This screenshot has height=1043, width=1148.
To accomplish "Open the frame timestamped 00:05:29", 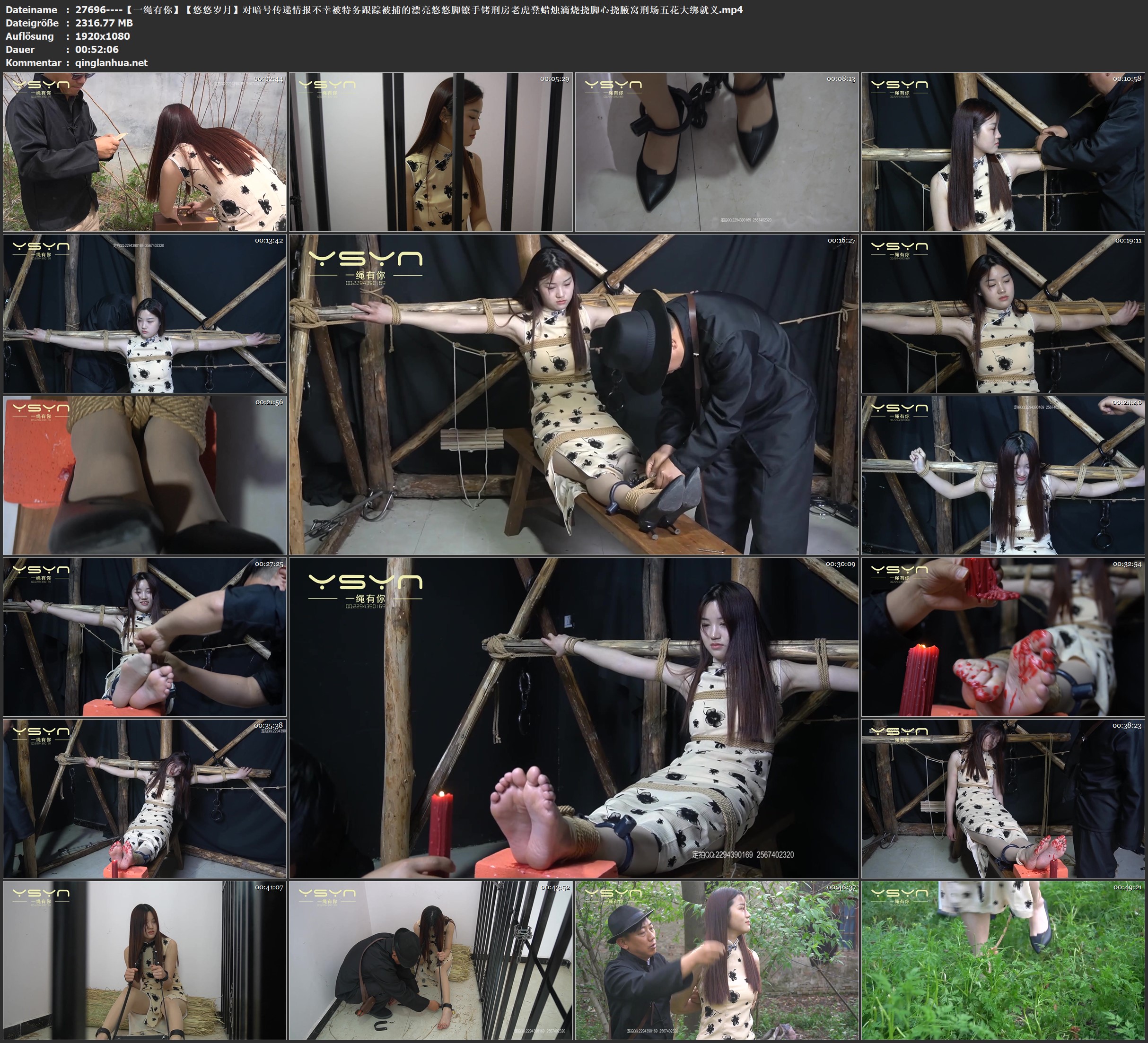I will 430,151.
